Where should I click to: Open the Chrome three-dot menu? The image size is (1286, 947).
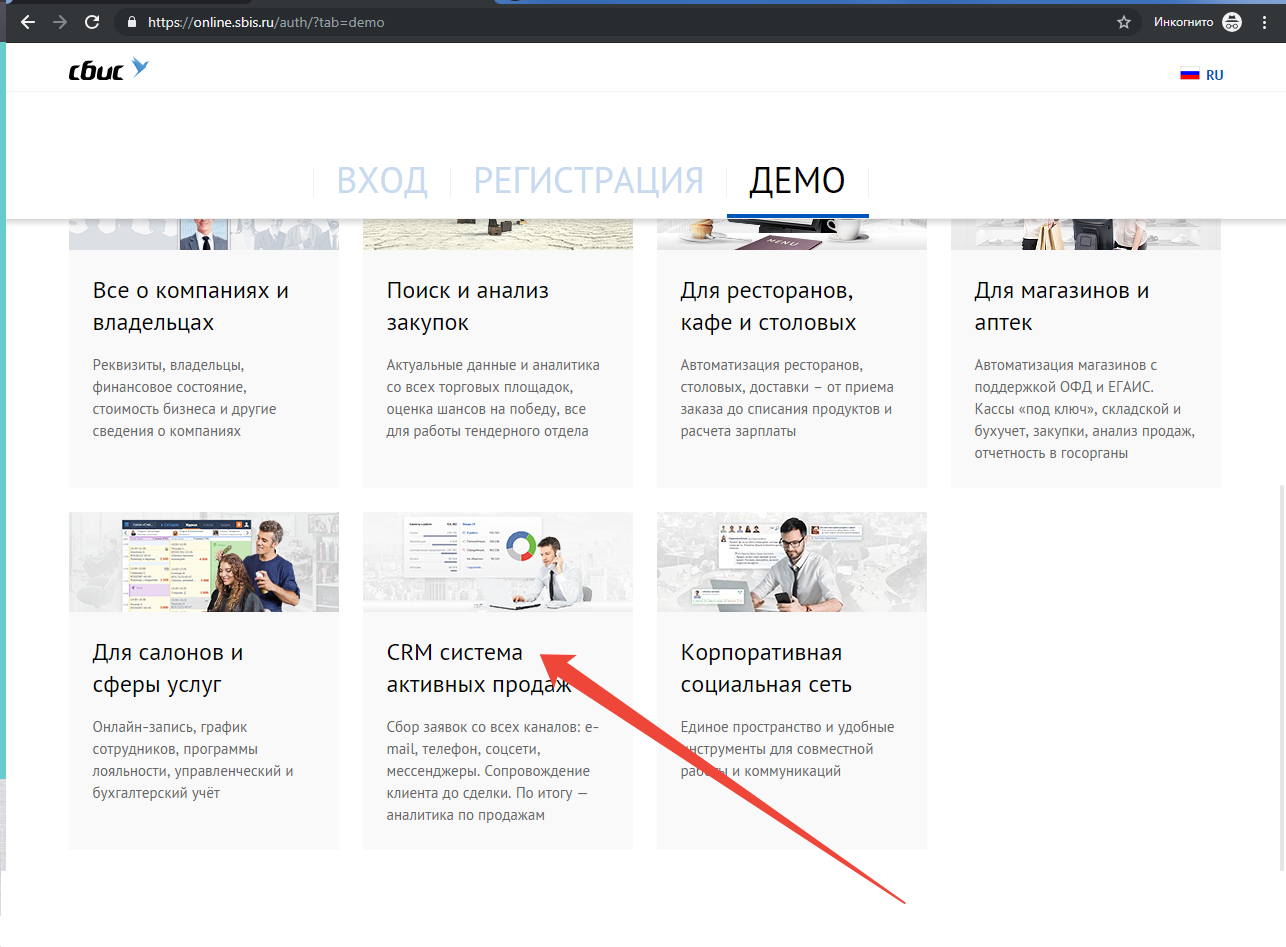click(x=1265, y=22)
